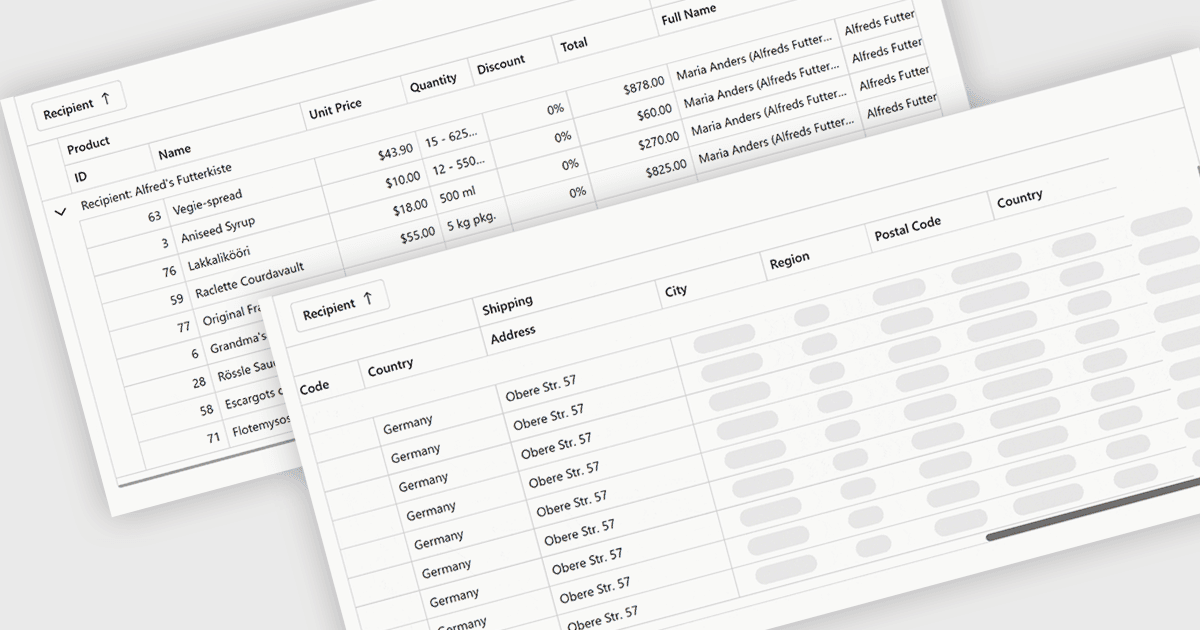Screen dimensions: 1200x630
Task: Click the Recipient sort chip in the back grid
Action: pos(78,105)
